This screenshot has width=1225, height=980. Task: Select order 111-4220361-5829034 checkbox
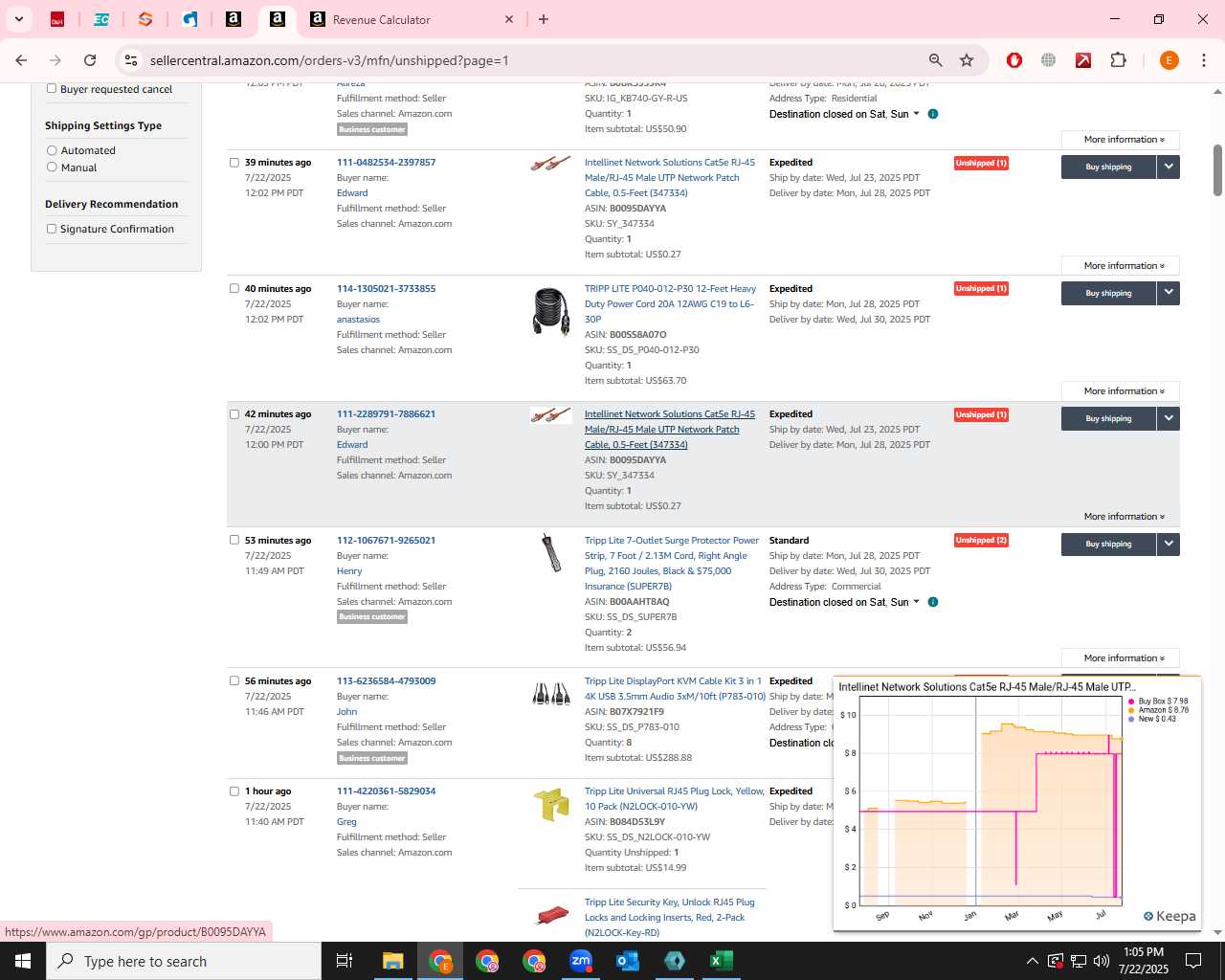click(234, 791)
